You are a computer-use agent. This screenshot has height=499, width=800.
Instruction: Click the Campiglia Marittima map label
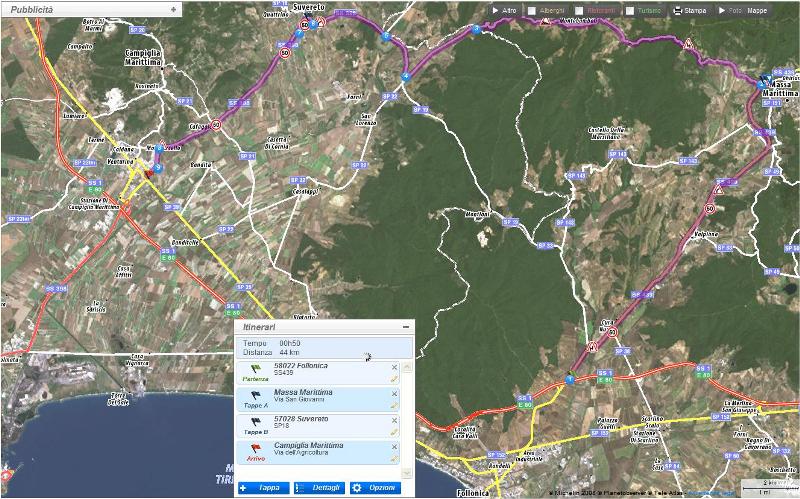(x=143, y=57)
